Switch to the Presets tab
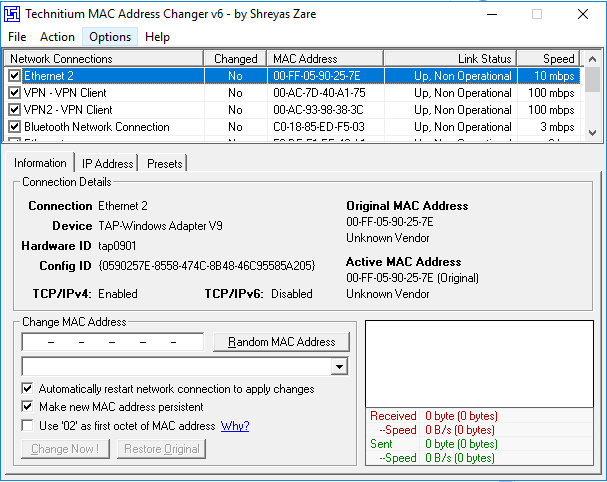Screen dimensions: 607x482 [x=165, y=163]
